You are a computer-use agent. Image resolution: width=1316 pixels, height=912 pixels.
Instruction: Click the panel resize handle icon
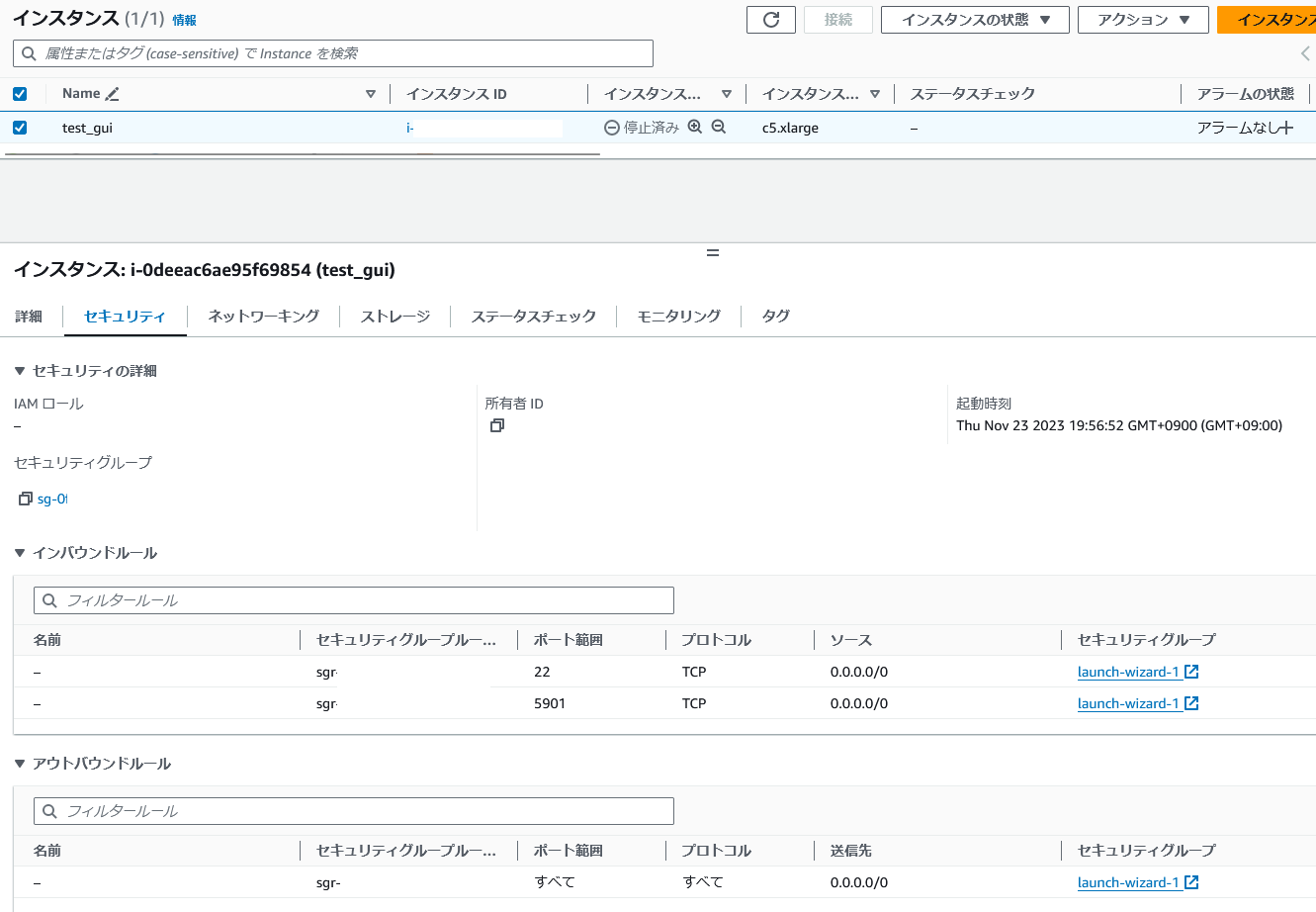click(x=713, y=253)
